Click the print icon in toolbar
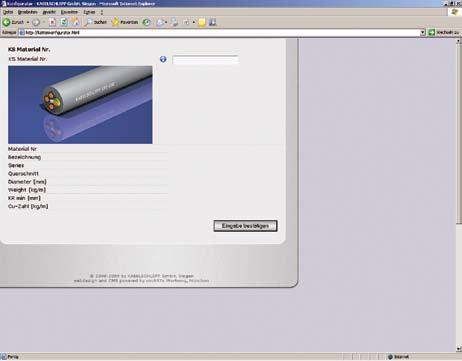The image size is (462, 361). coord(175,22)
